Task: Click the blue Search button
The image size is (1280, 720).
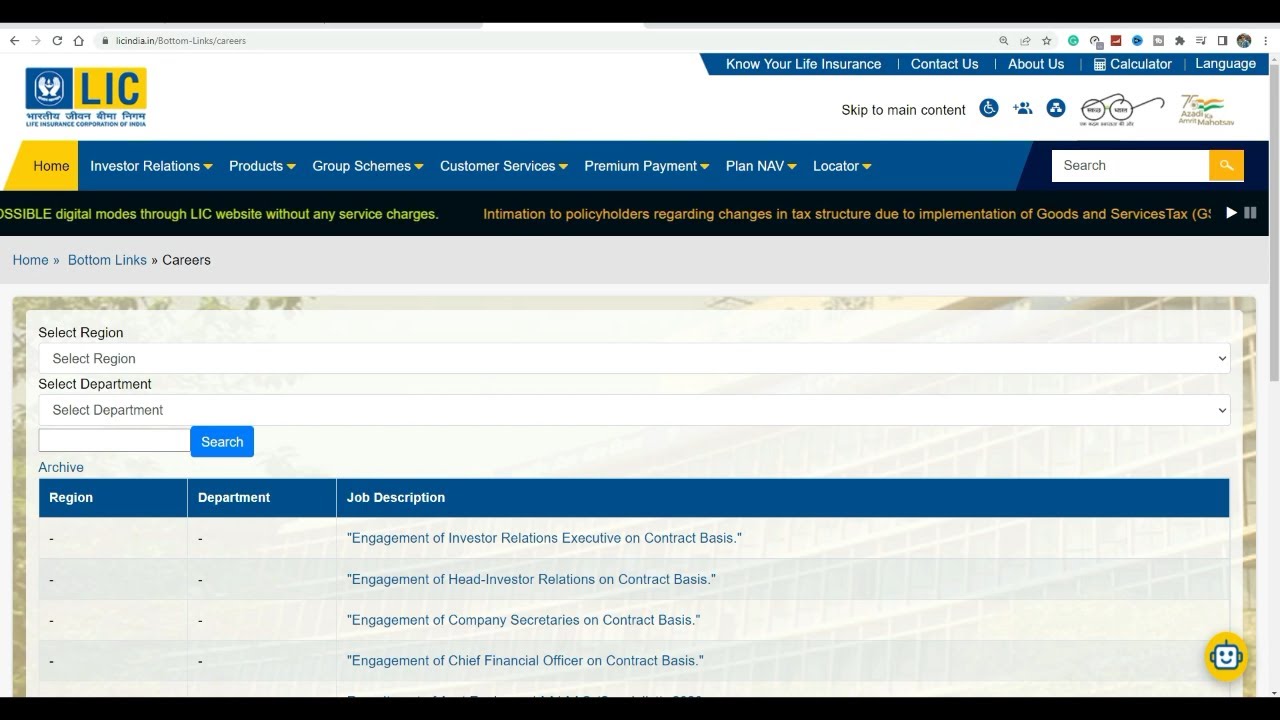Action: pyautogui.click(x=222, y=441)
